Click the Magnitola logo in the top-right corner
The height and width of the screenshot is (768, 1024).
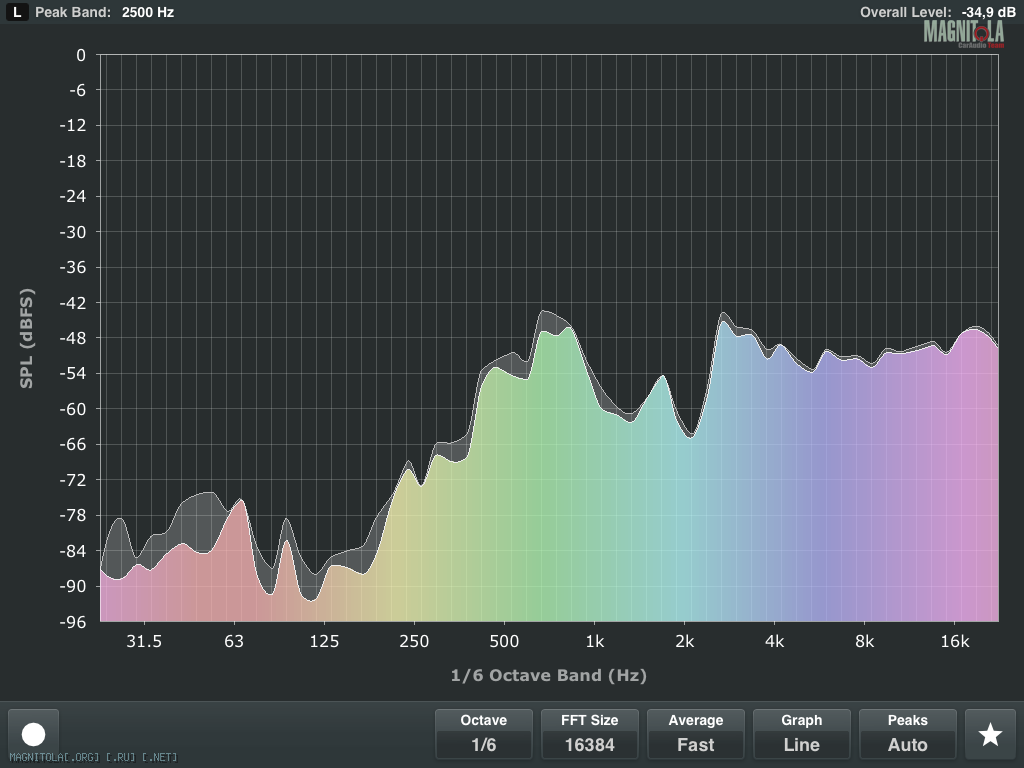(x=963, y=33)
